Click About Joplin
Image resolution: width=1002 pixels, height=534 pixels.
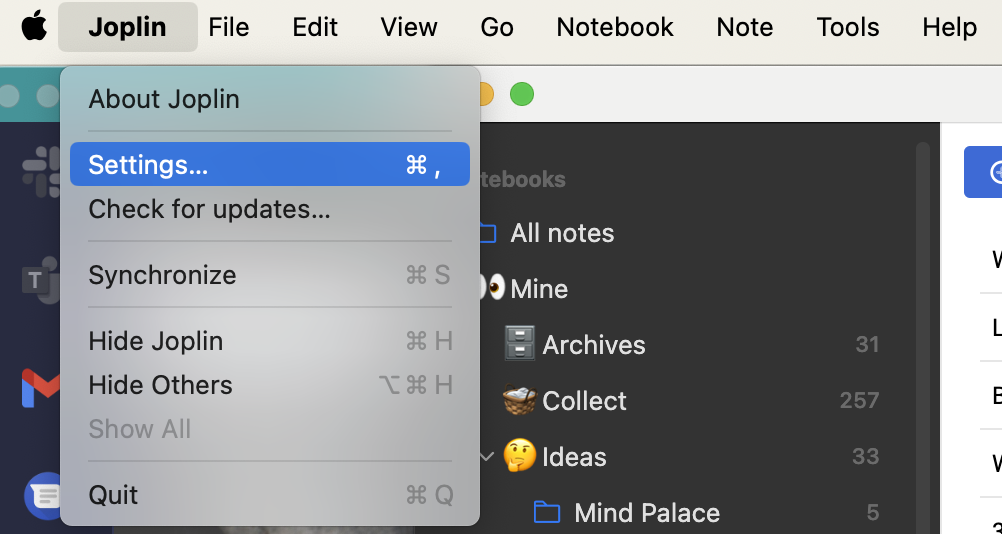tap(164, 99)
